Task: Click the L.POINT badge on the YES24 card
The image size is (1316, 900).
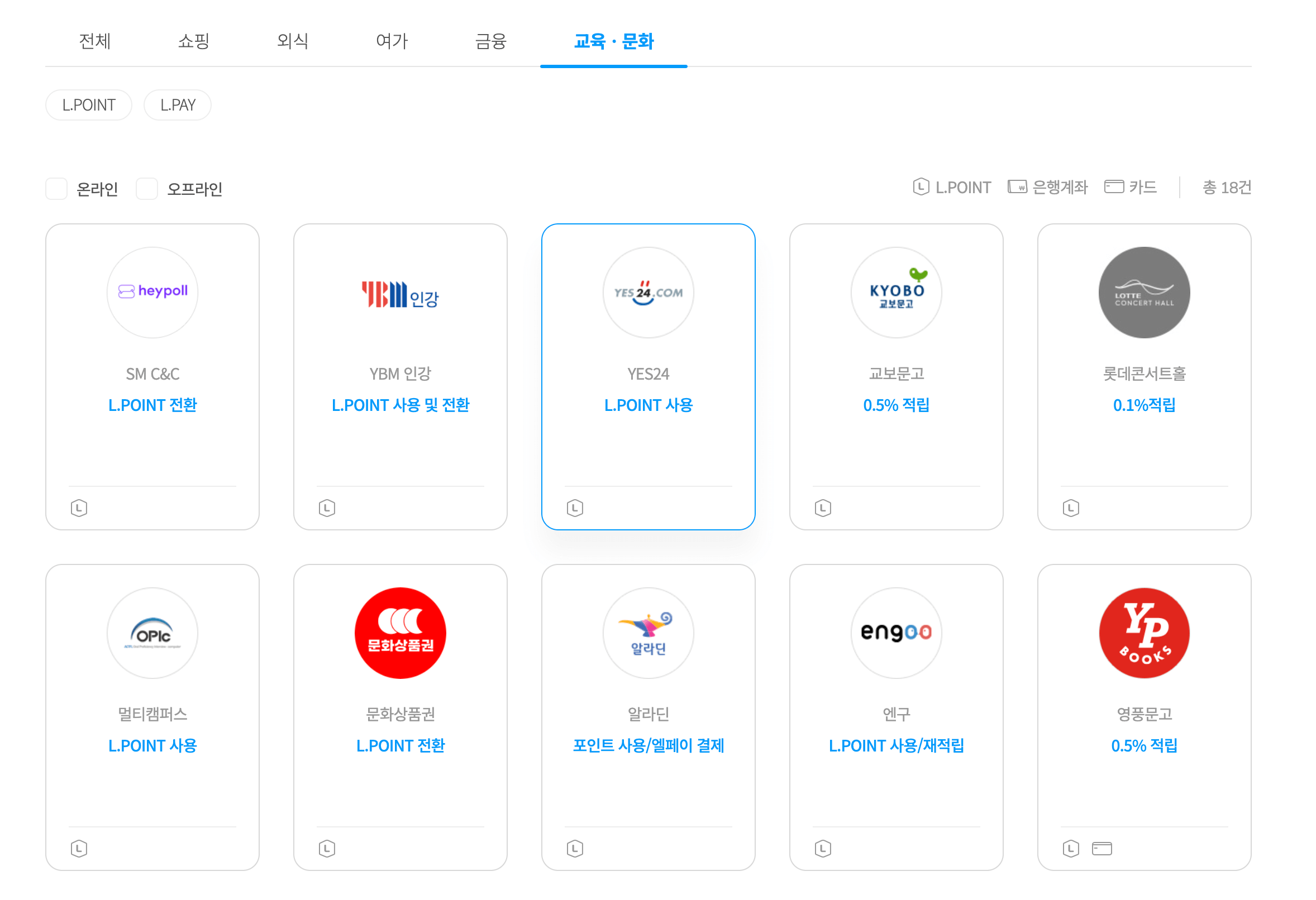Action: [x=575, y=508]
